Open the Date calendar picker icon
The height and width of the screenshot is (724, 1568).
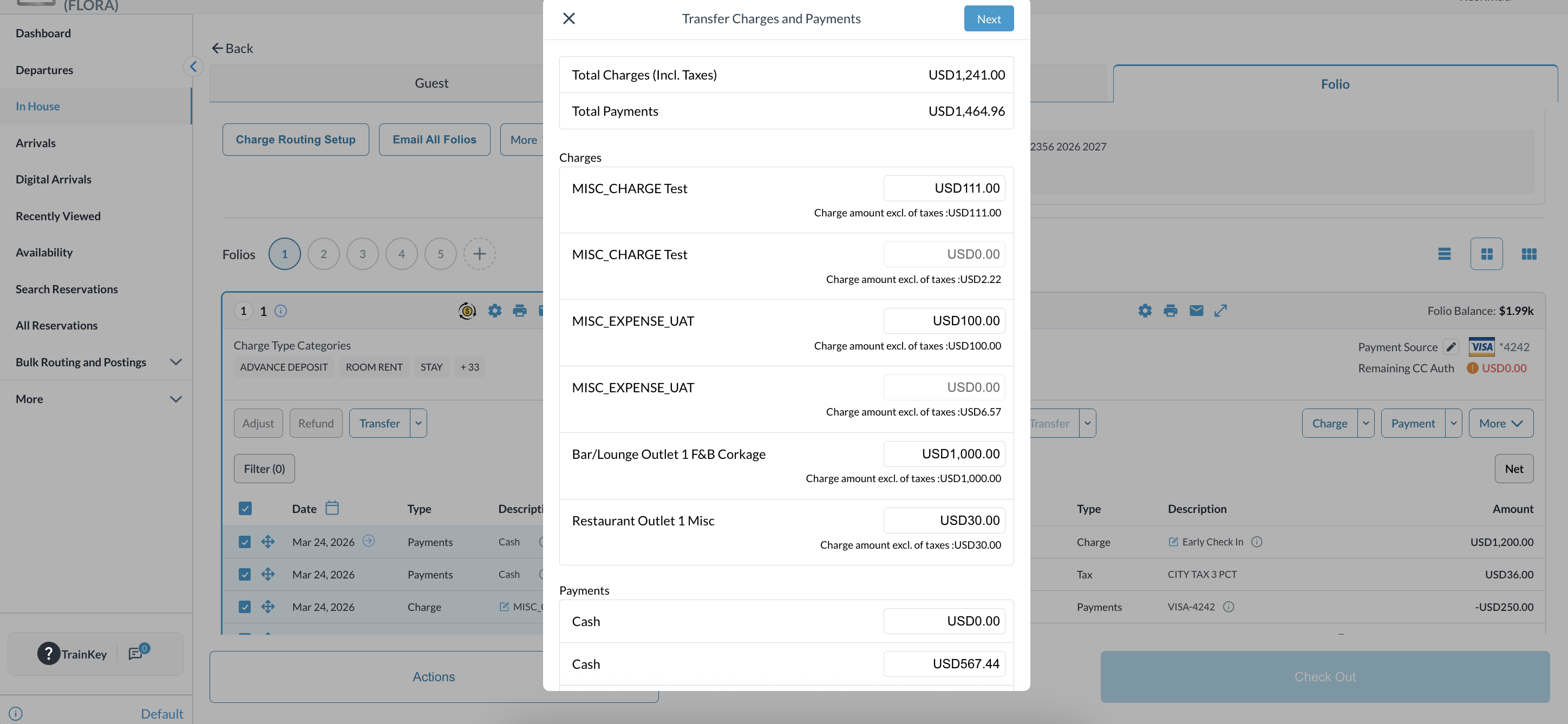click(x=332, y=508)
